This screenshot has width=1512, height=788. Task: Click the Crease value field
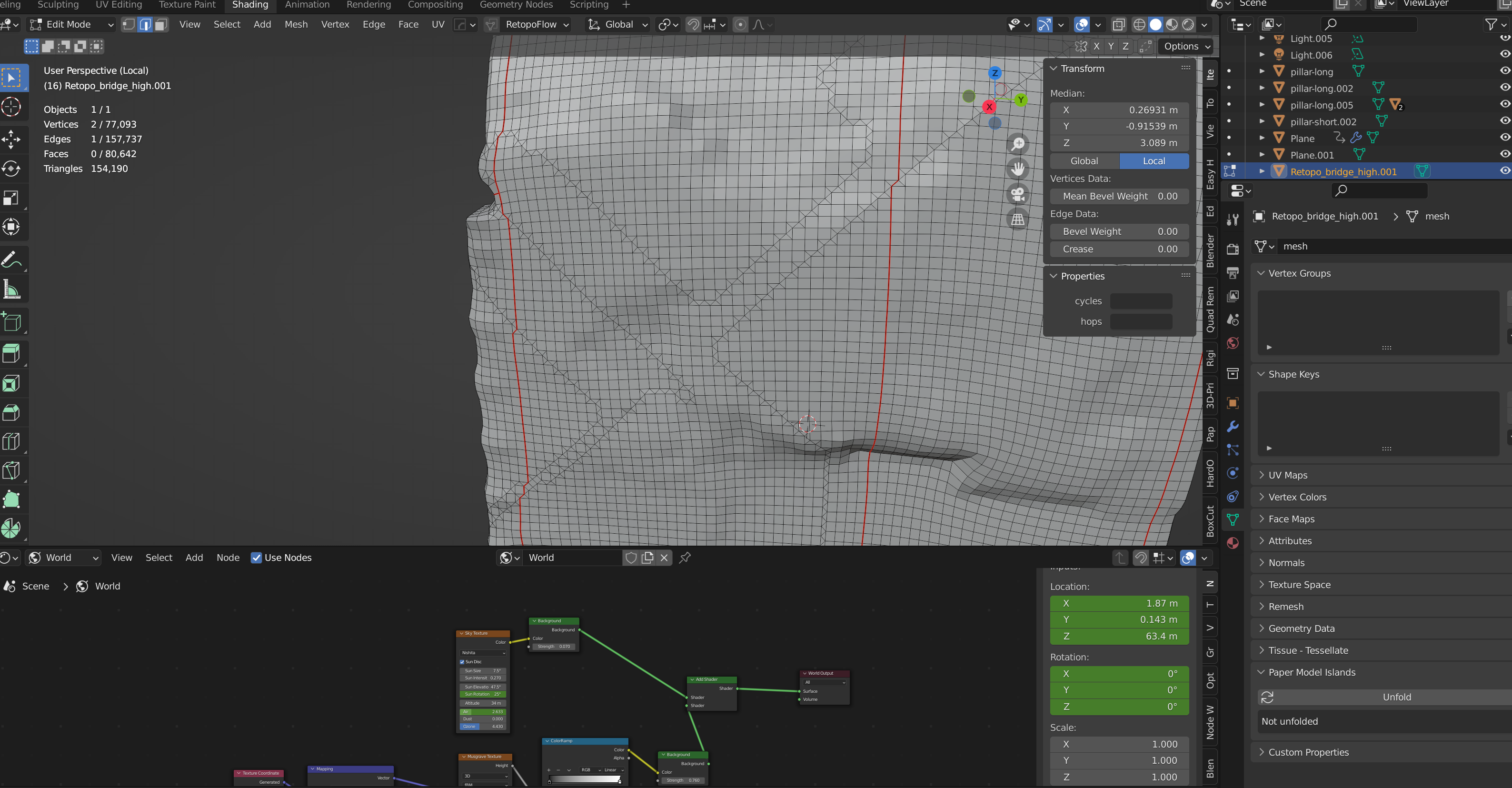click(1119, 249)
